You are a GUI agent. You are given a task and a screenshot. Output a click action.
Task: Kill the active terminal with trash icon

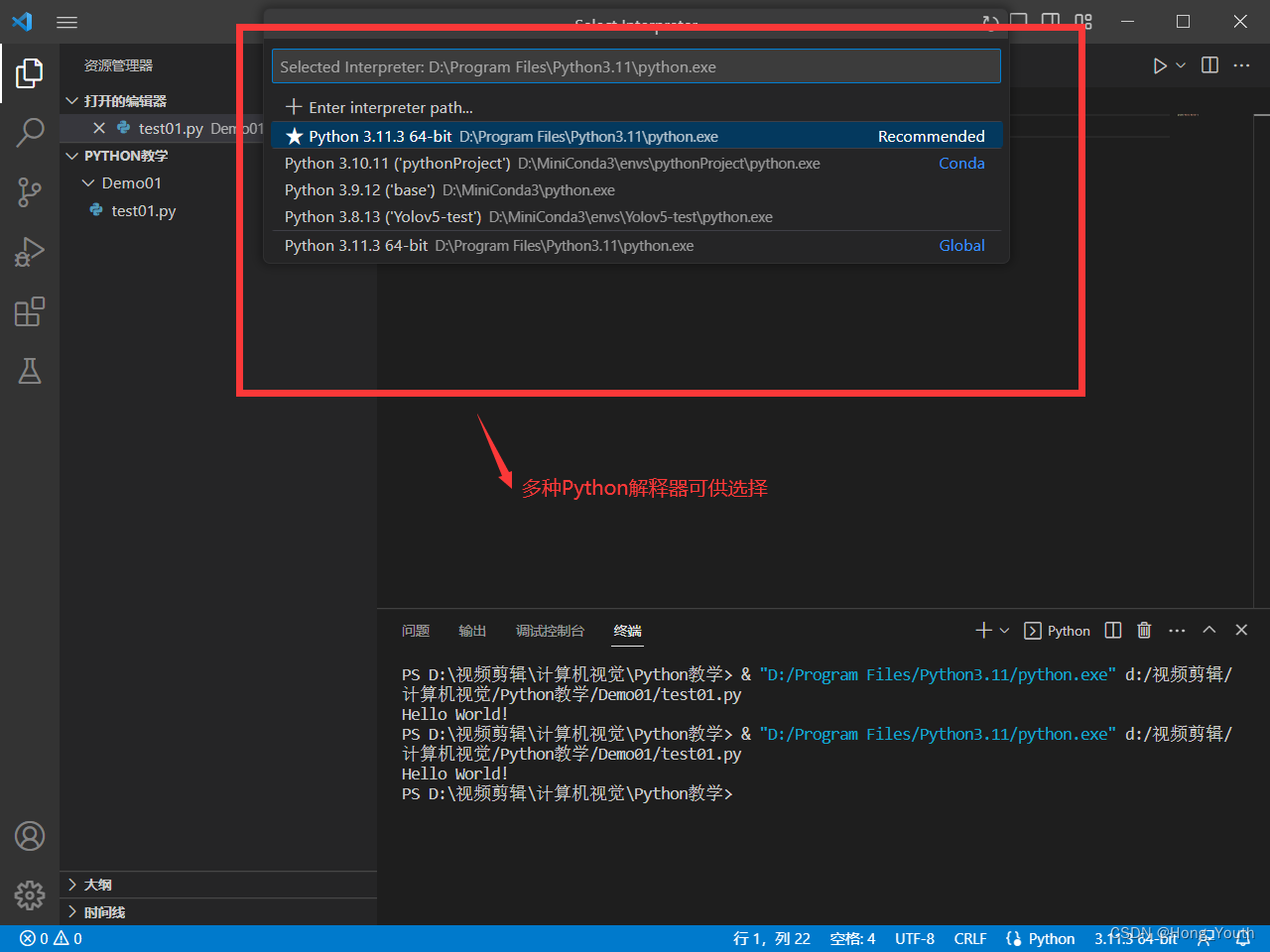click(x=1144, y=630)
